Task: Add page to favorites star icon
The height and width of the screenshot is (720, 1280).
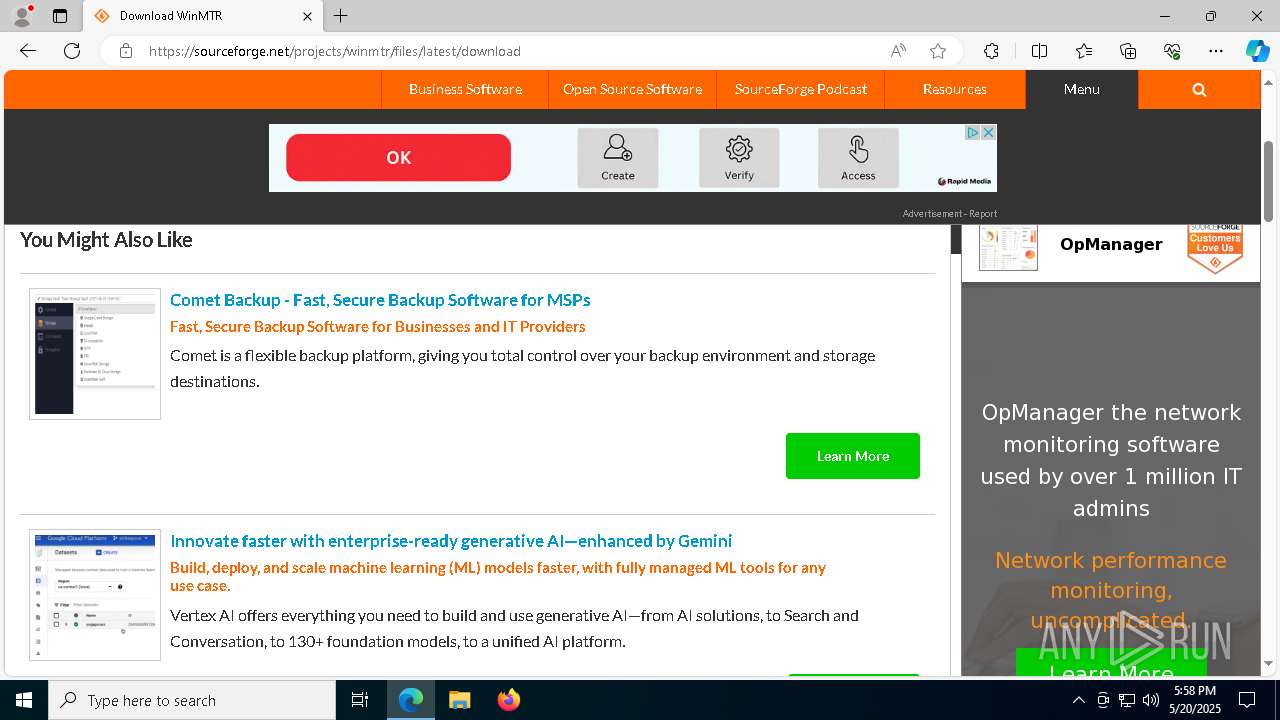Action: 937,51
